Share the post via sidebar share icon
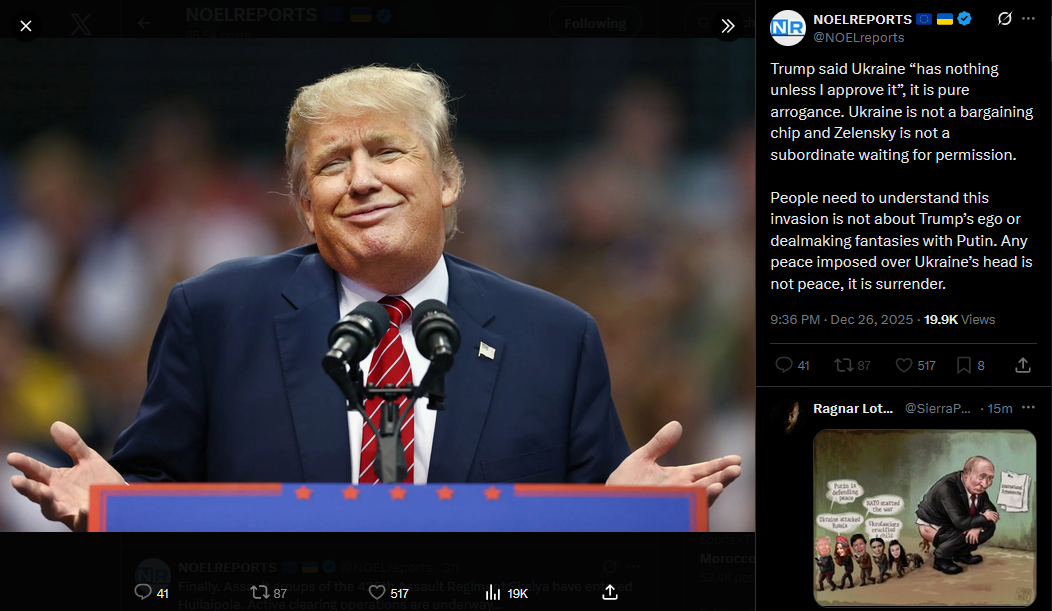This screenshot has height=611, width=1052. coord(1022,365)
